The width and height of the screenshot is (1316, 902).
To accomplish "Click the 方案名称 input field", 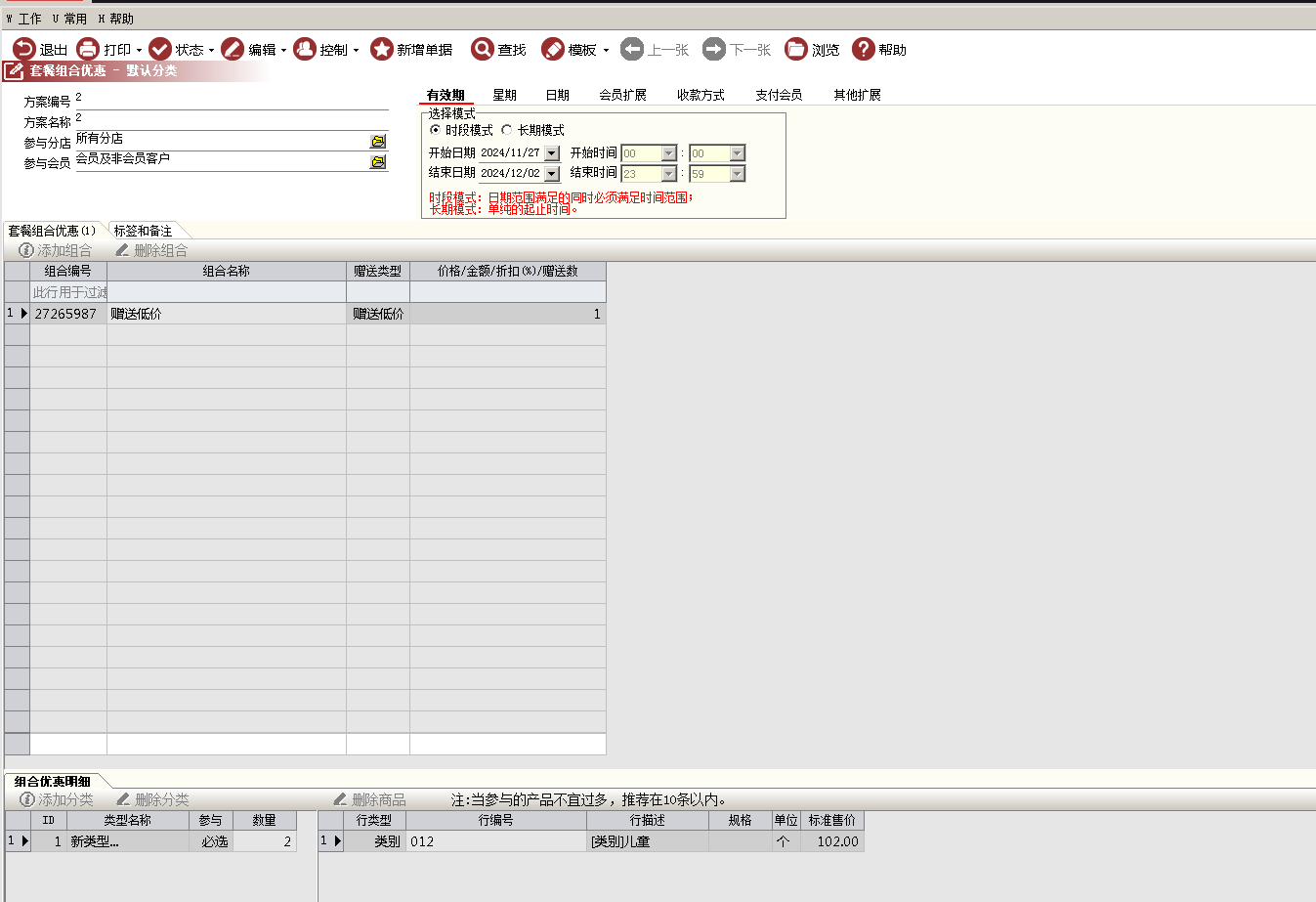I will [x=231, y=119].
